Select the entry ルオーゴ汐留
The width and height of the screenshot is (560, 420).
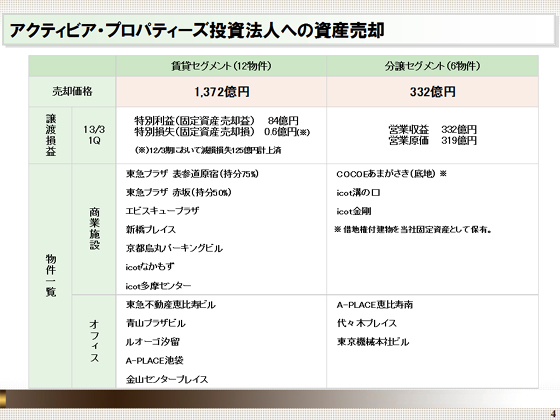coord(152,342)
